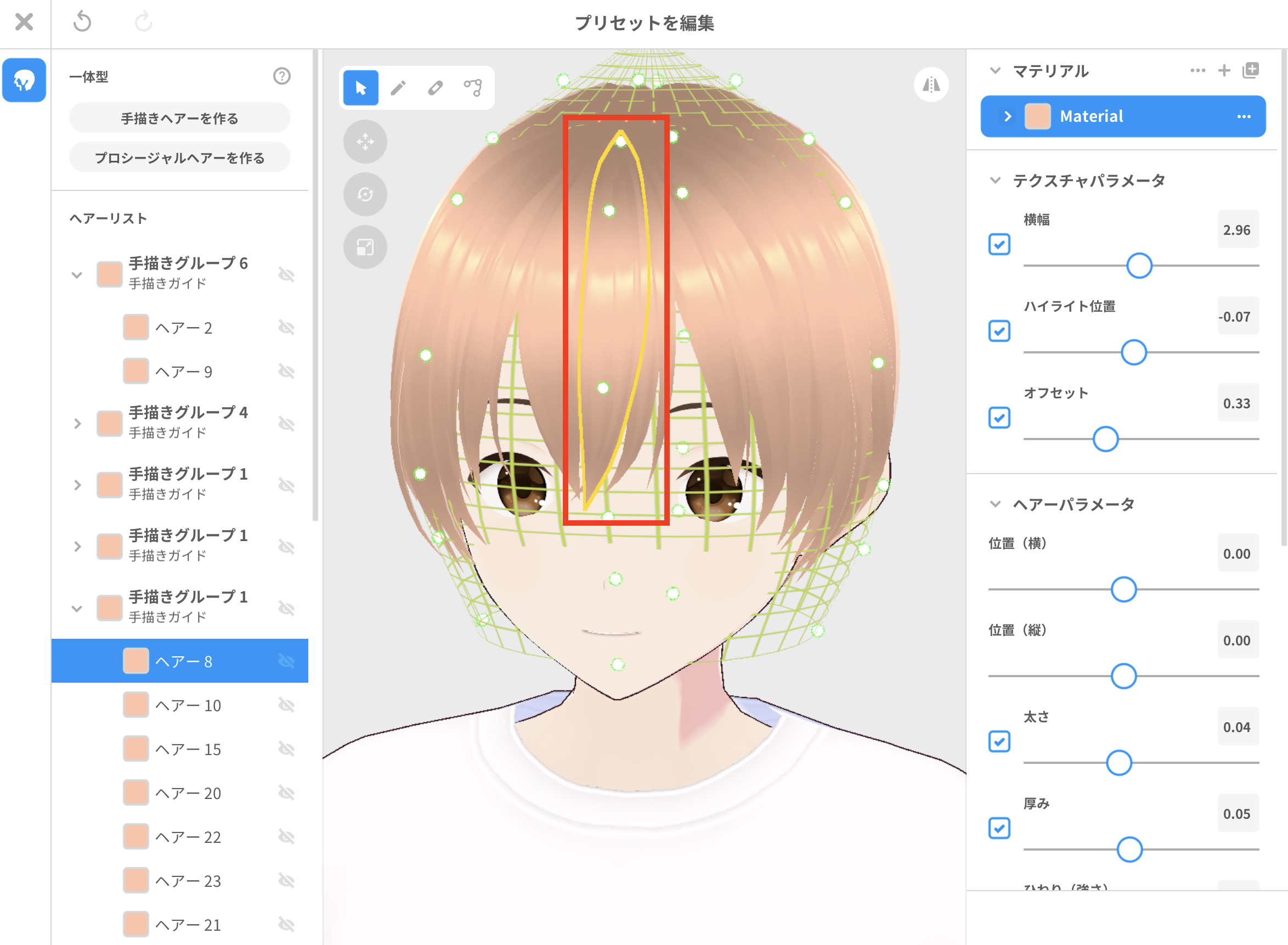The width and height of the screenshot is (1288, 945).
Task: Select the arrow selection tool
Action: click(x=361, y=87)
